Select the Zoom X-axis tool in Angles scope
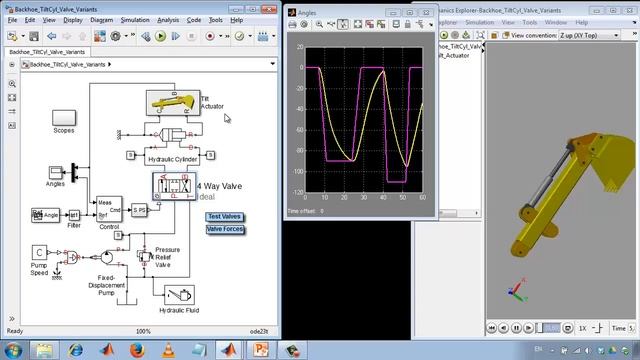This screenshot has height=360, width=640. pyautogui.click(x=331, y=24)
